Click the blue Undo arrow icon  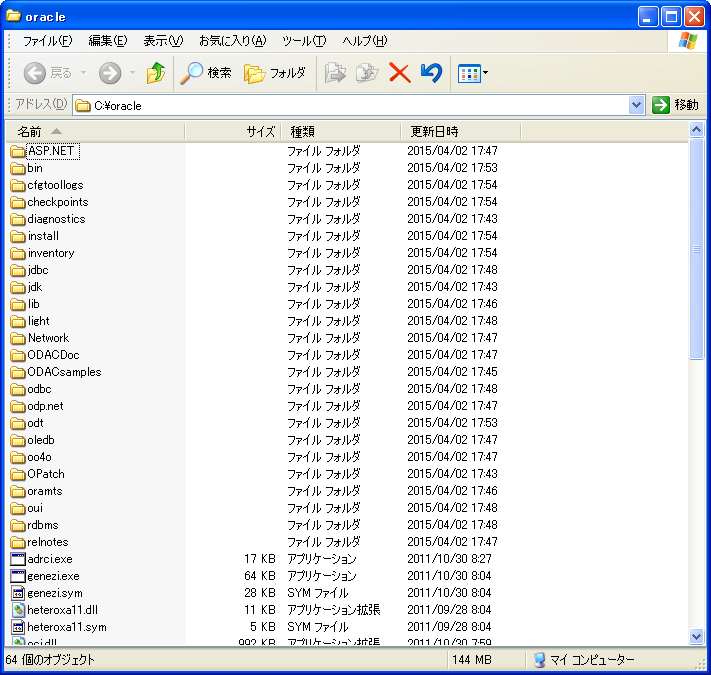(431, 73)
